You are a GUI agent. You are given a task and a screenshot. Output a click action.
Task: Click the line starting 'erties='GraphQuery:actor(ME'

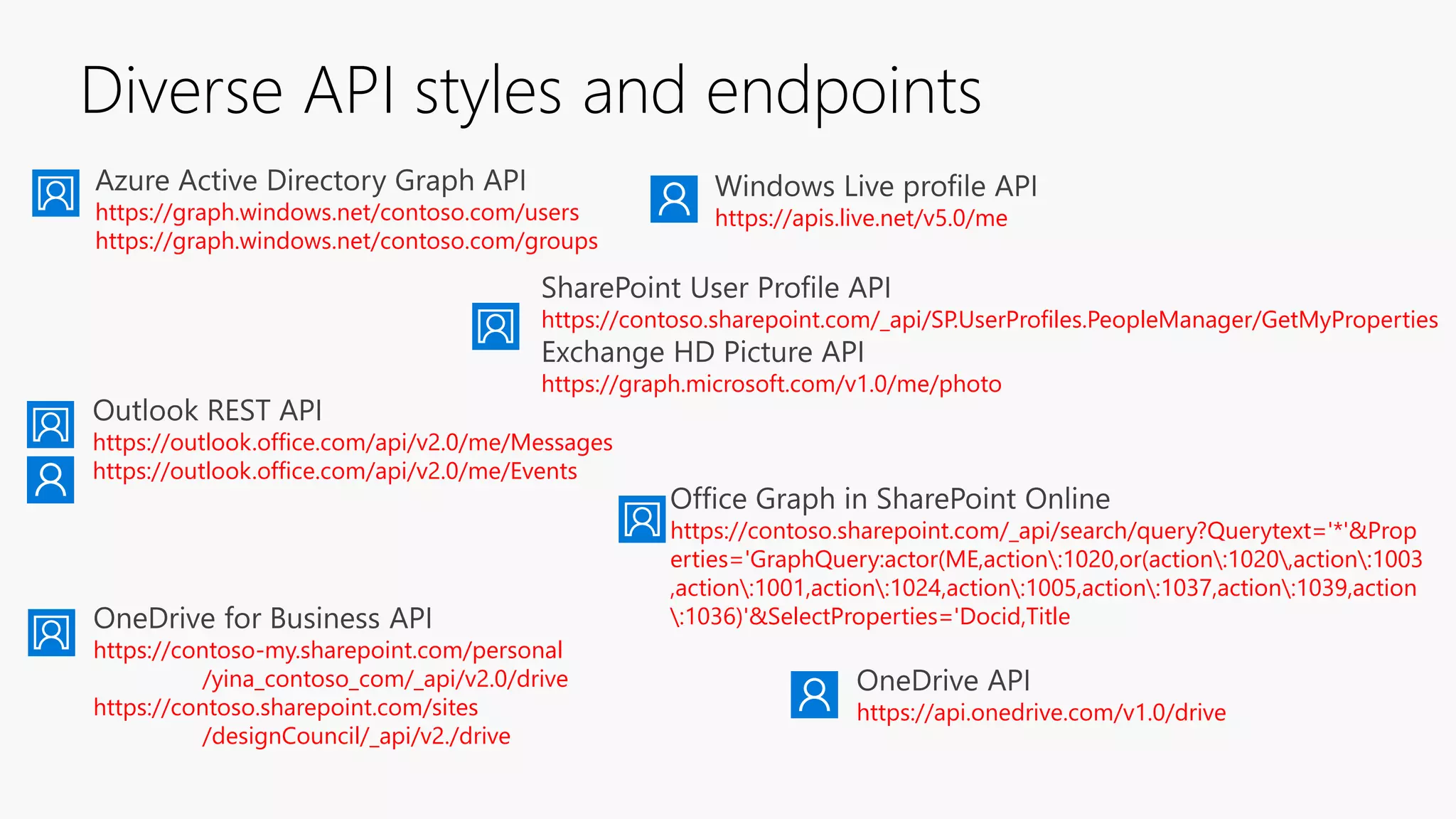pos(1046,560)
